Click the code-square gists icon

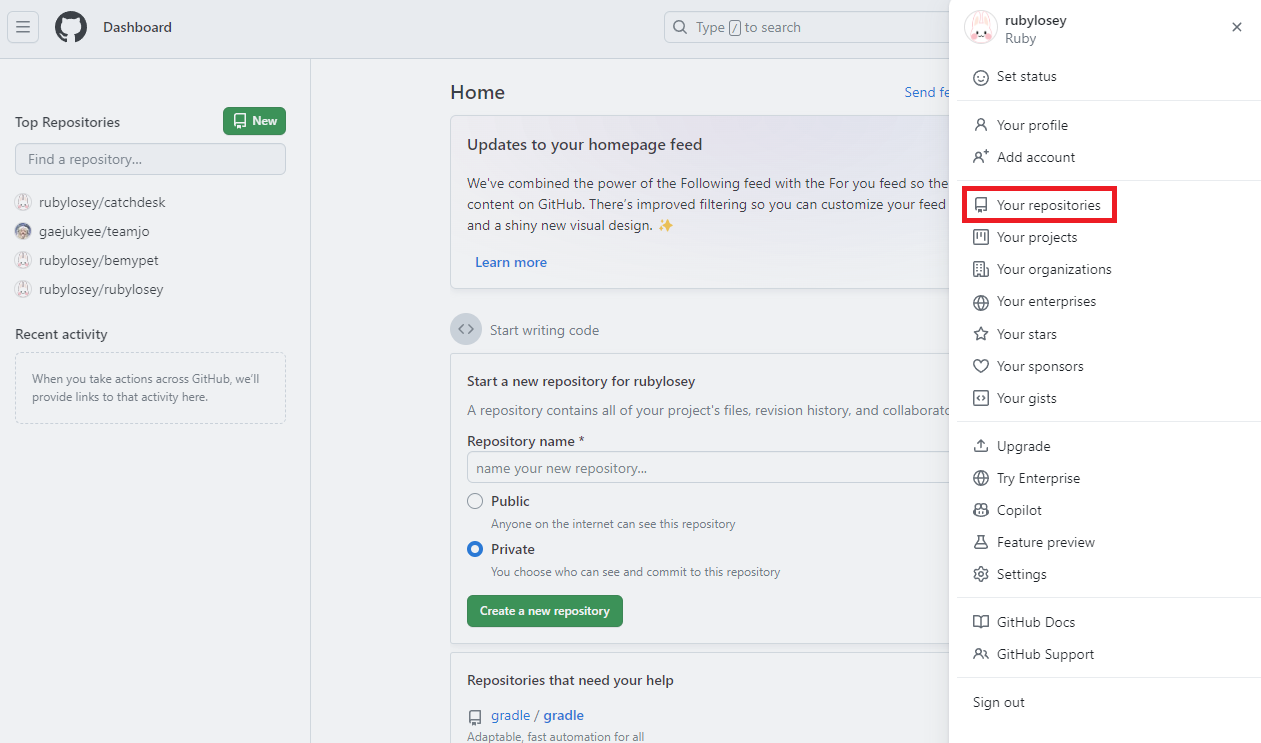(981, 398)
